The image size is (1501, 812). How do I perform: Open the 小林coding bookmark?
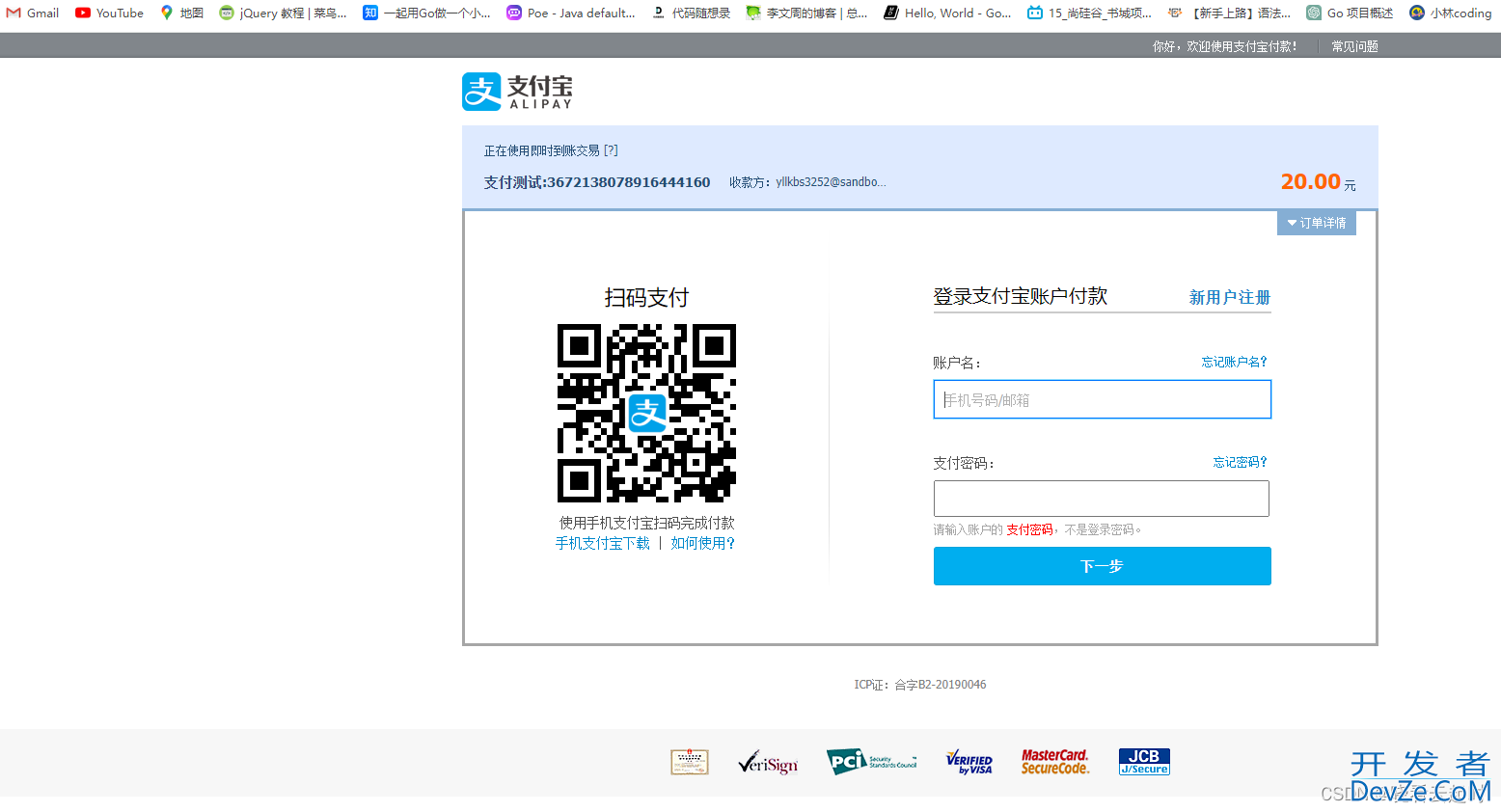1450,13
